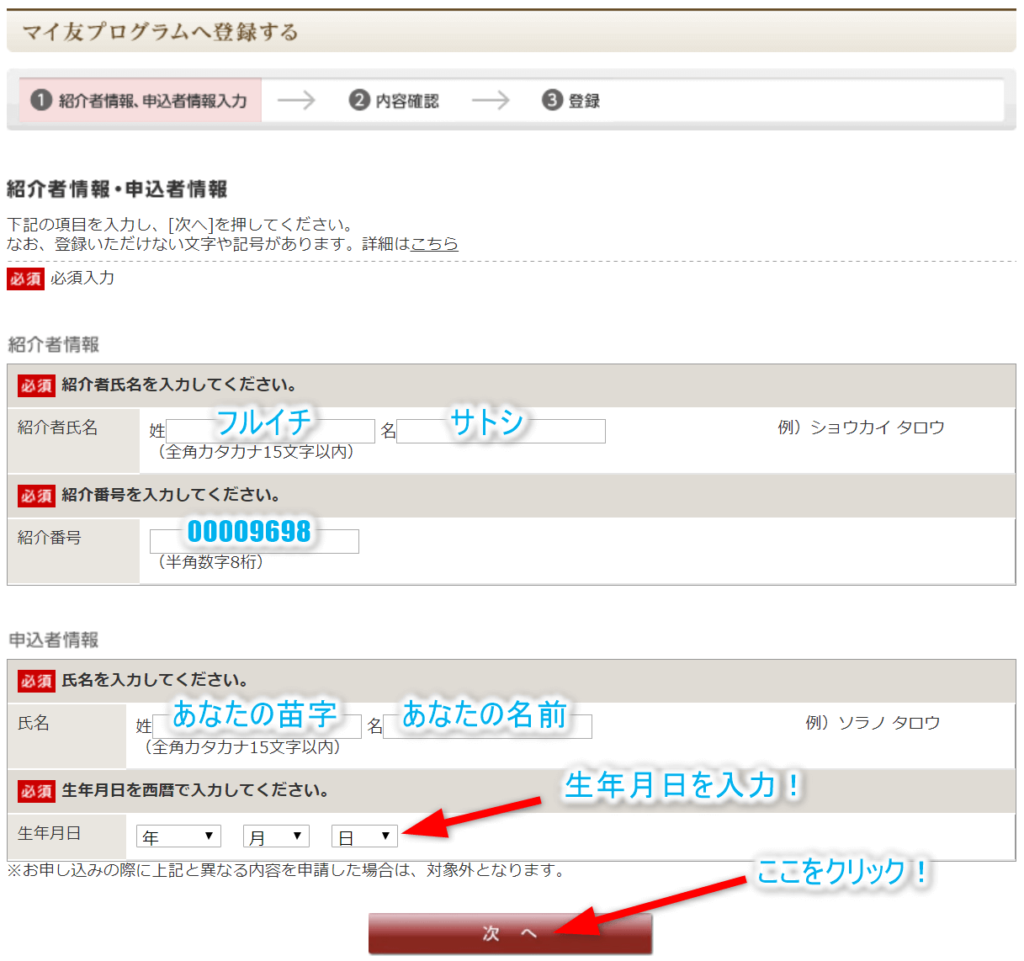Click the applicant 氏名 姓 input field
Viewport: 1024px width, 961px height.
click(257, 727)
